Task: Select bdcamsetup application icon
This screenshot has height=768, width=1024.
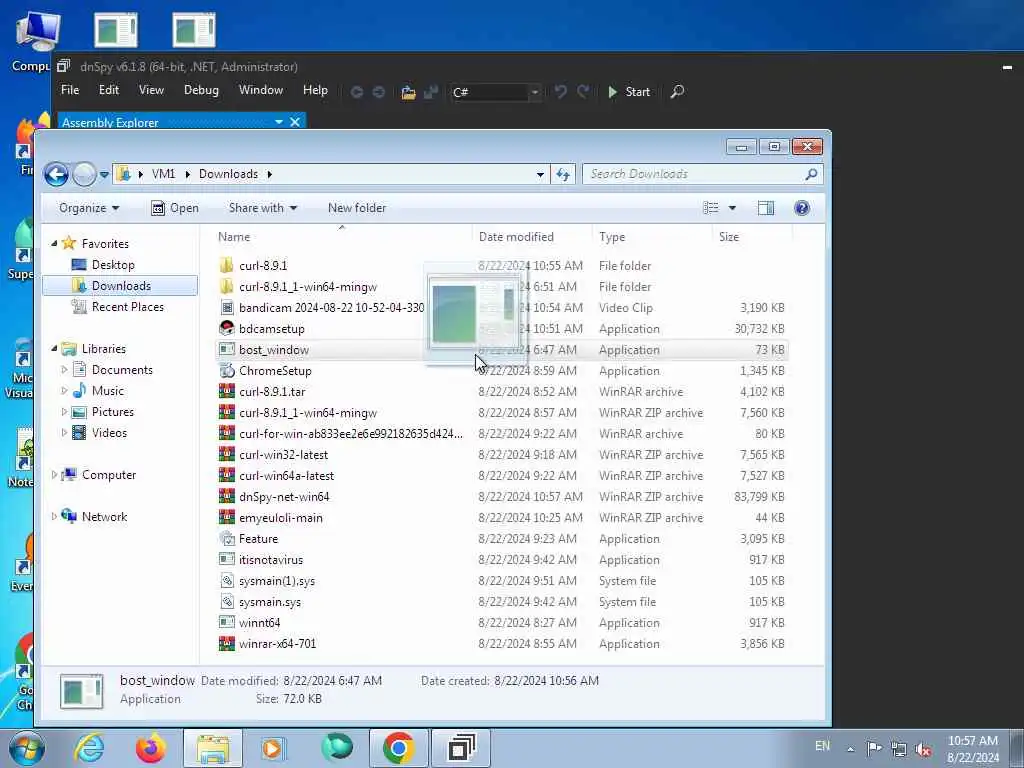Action: tap(227, 328)
